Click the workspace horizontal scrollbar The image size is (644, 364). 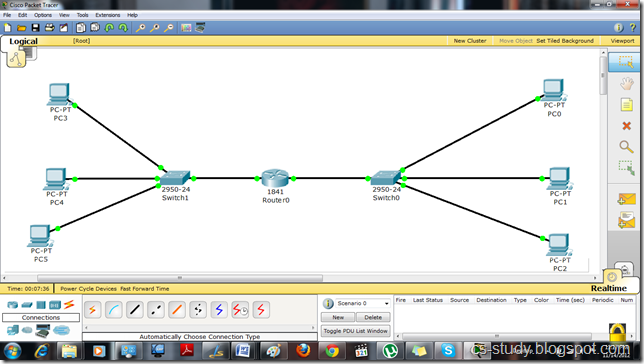tap(180, 278)
